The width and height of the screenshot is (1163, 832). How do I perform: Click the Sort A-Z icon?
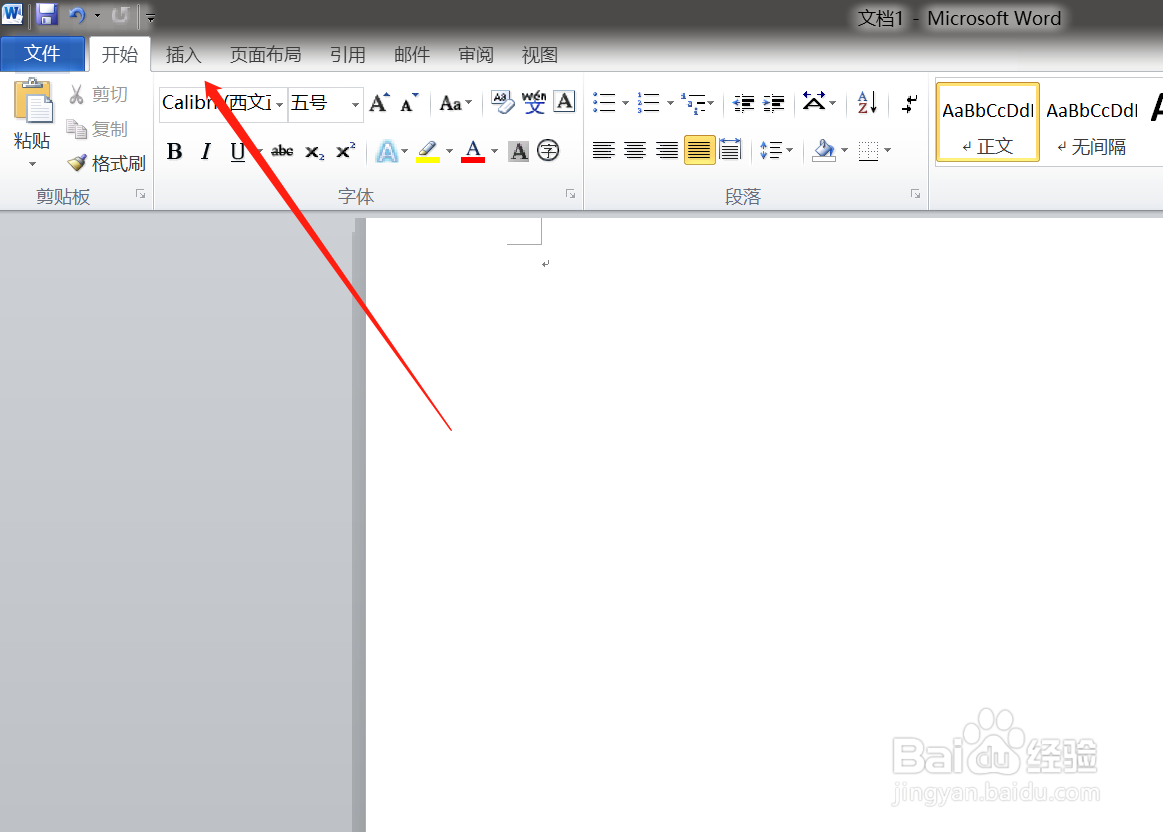coord(867,102)
